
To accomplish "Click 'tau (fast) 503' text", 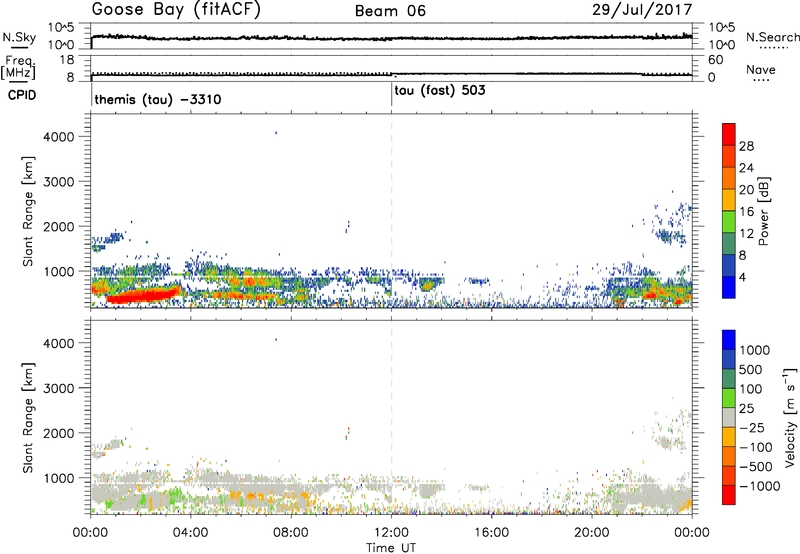I will [x=440, y=91].
